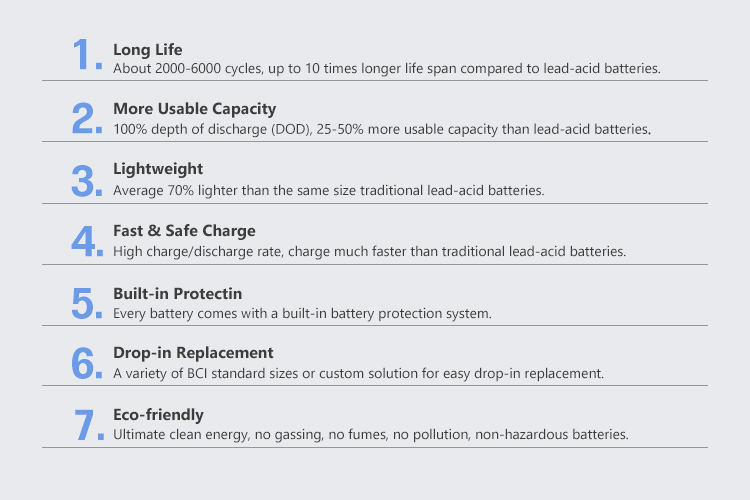
Task: Click the blue number 4 icon
Action: tap(87, 241)
